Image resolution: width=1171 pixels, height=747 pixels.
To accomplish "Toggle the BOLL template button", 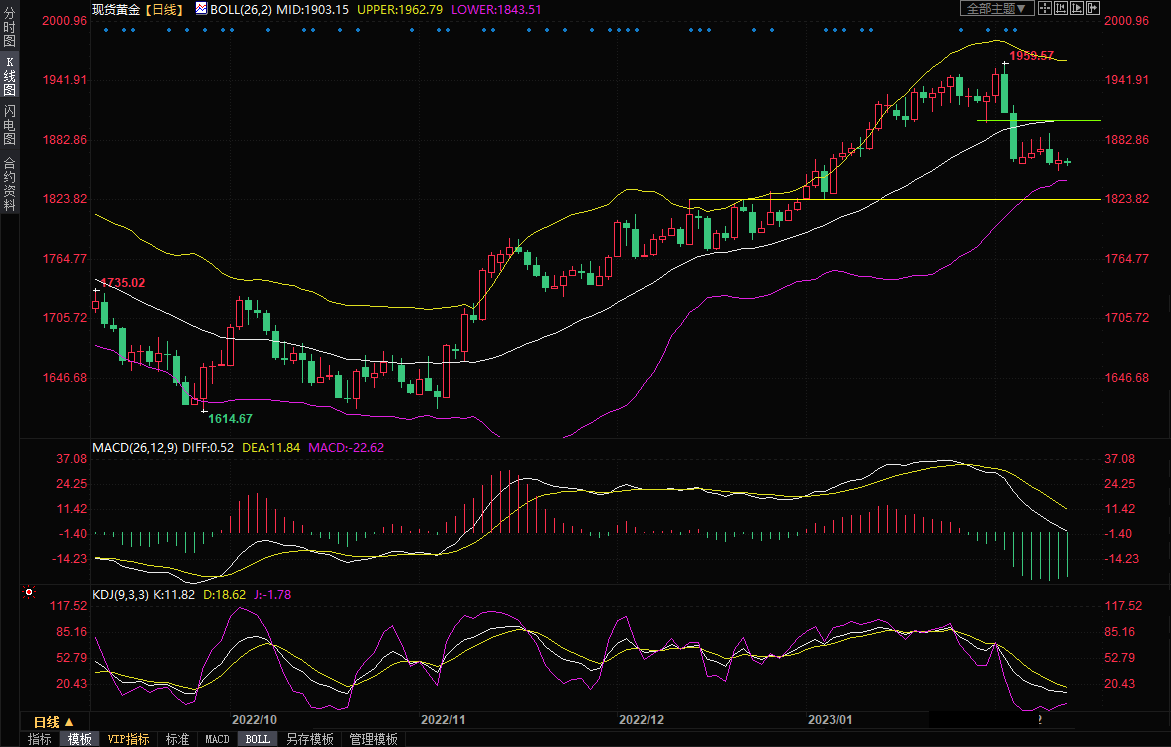I will click(257, 739).
